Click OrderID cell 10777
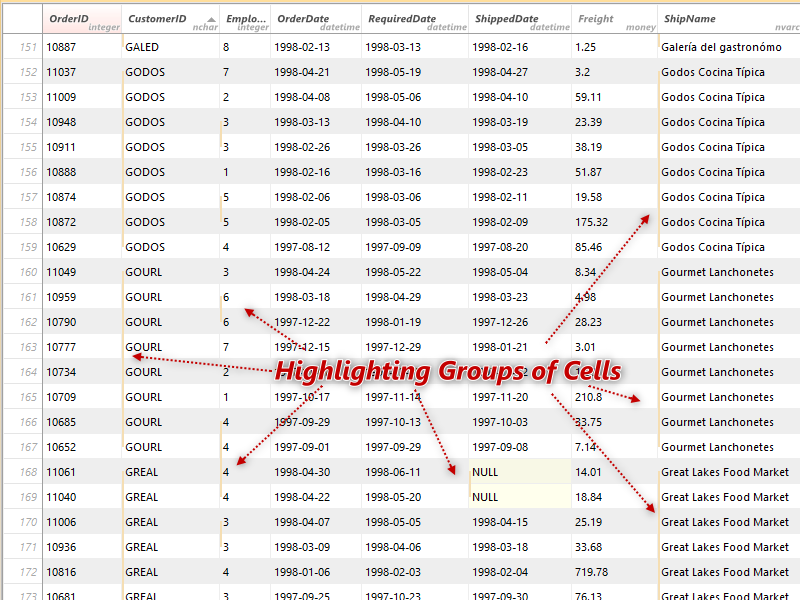800x600 pixels. pos(82,347)
